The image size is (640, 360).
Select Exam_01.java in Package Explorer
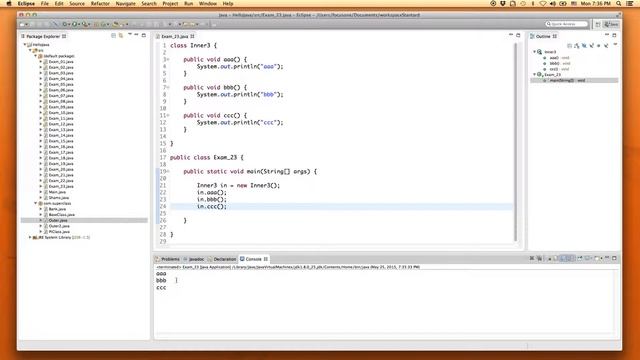(61, 62)
